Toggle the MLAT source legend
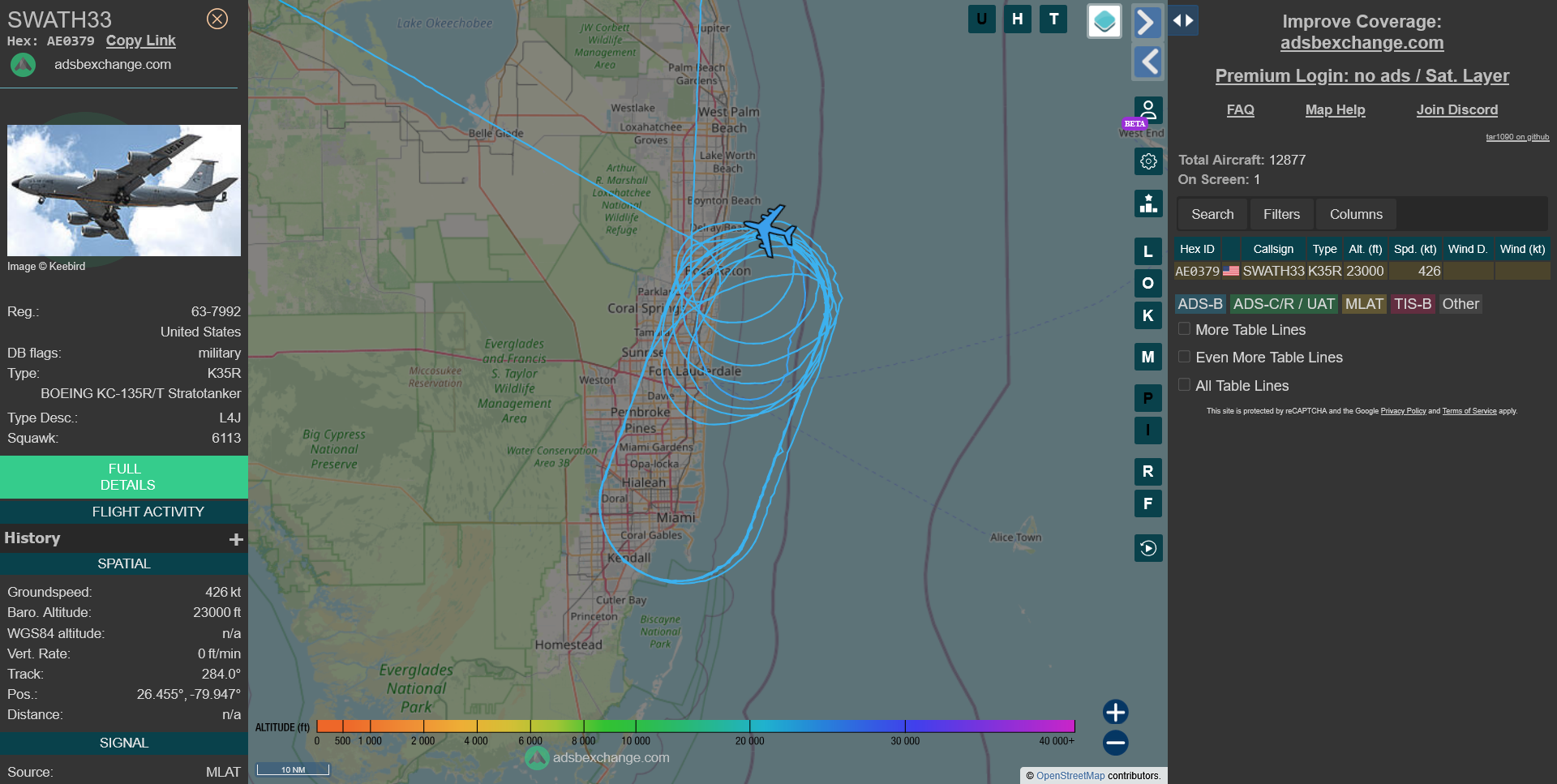The width and height of the screenshot is (1557, 784). 1364,304
